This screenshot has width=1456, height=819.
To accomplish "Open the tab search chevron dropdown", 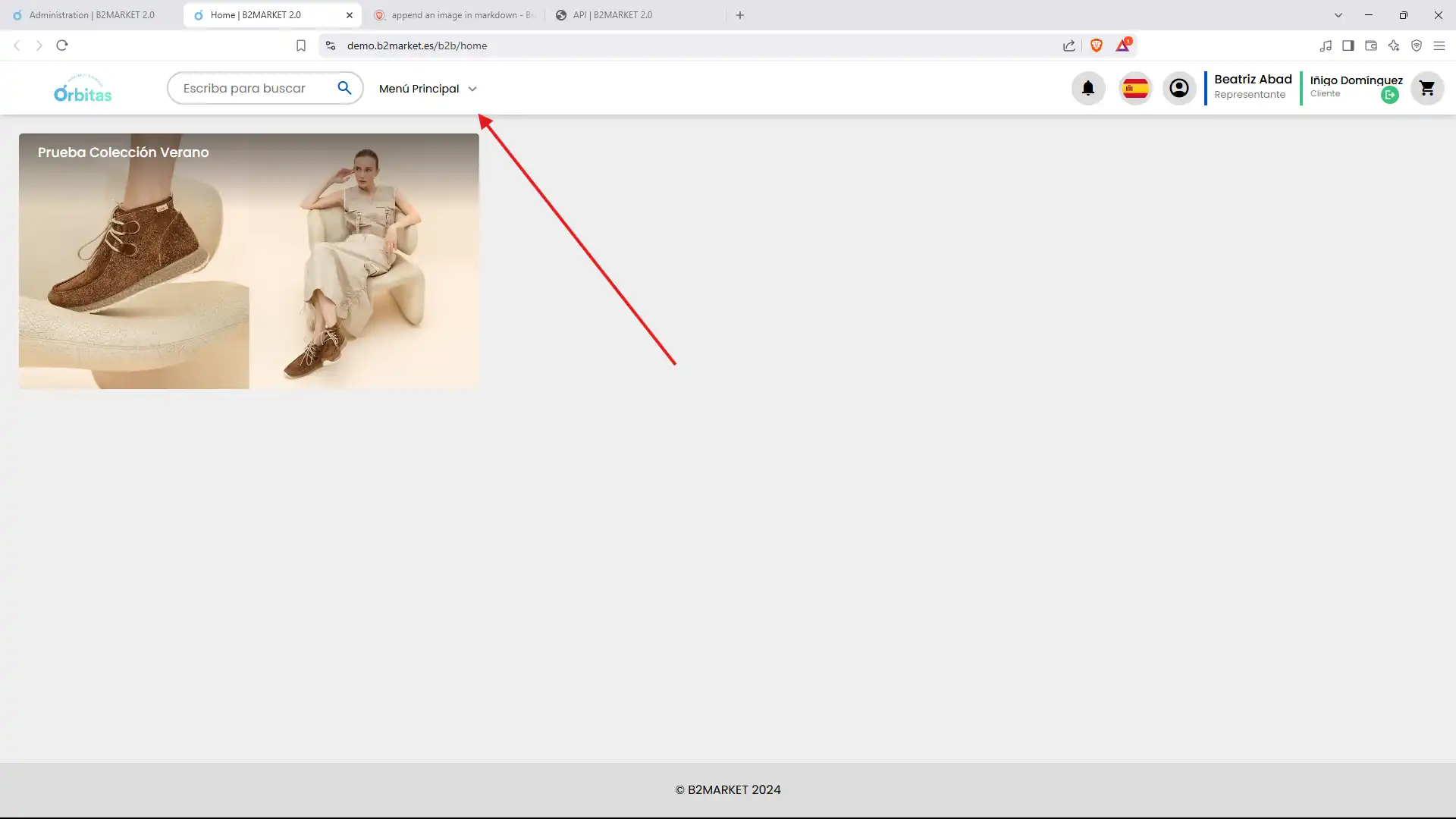I will pos(1338,15).
